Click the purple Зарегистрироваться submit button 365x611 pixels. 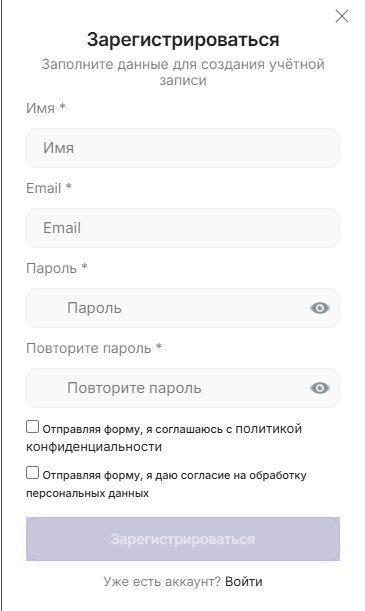[183, 539]
